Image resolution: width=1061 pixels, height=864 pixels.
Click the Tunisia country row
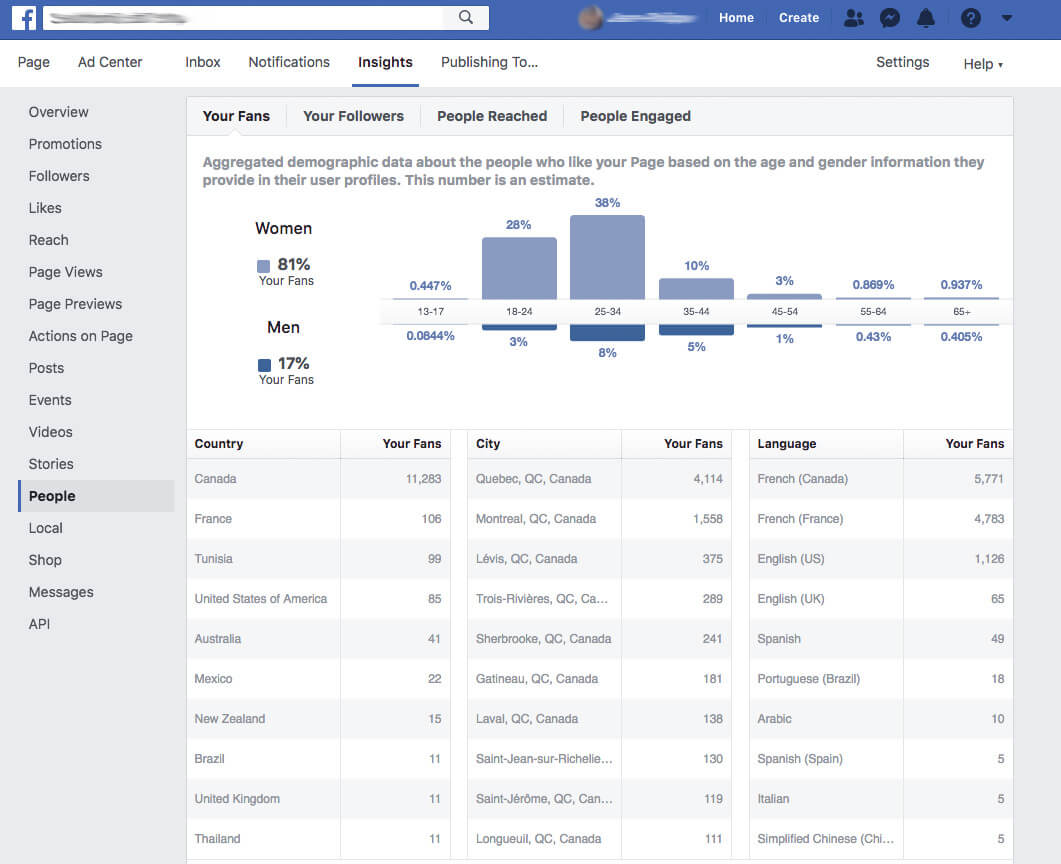(318, 559)
